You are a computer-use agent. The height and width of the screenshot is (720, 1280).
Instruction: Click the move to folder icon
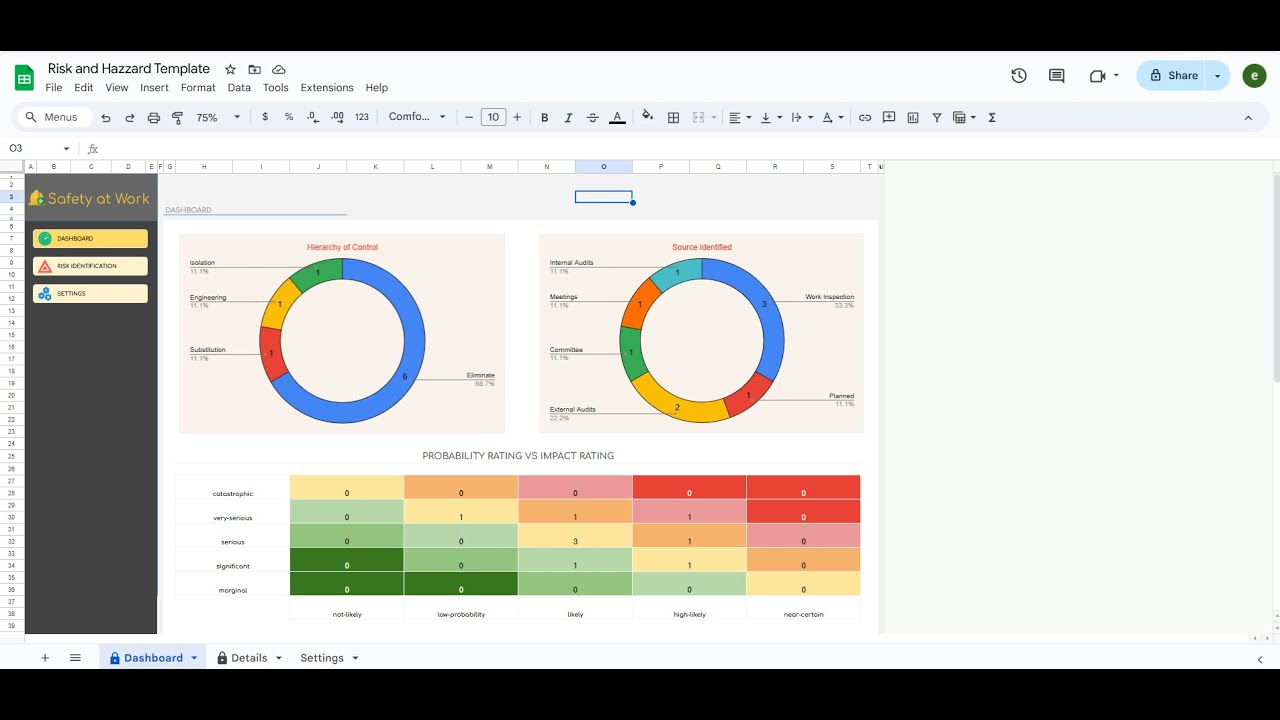pyautogui.click(x=254, y=69)
